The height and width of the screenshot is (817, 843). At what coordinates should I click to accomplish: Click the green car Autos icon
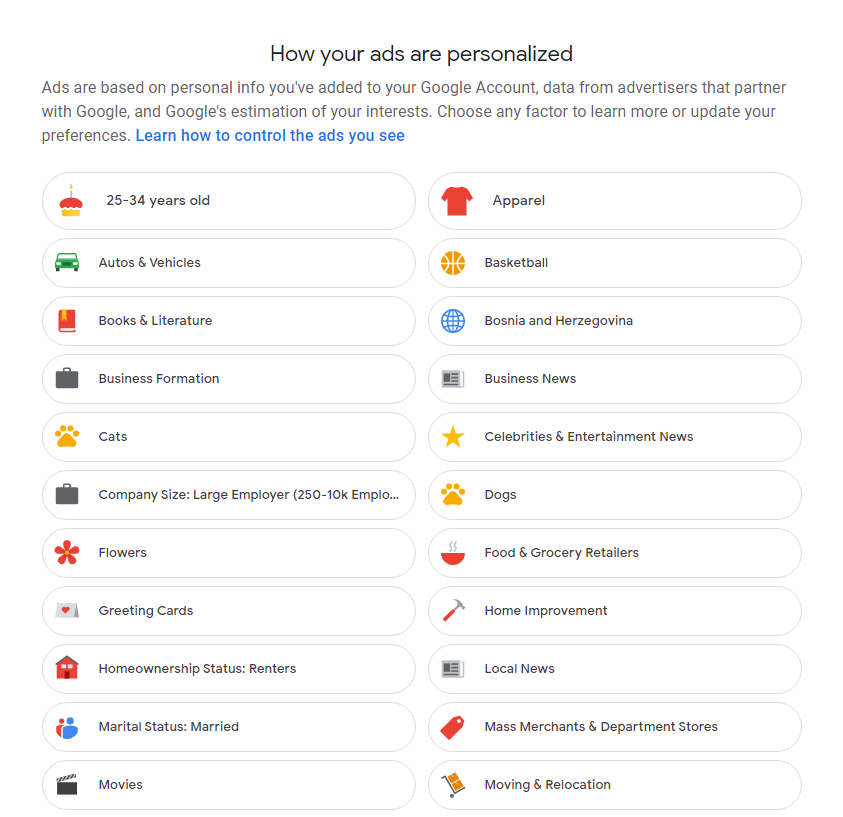tap(67, 263)
